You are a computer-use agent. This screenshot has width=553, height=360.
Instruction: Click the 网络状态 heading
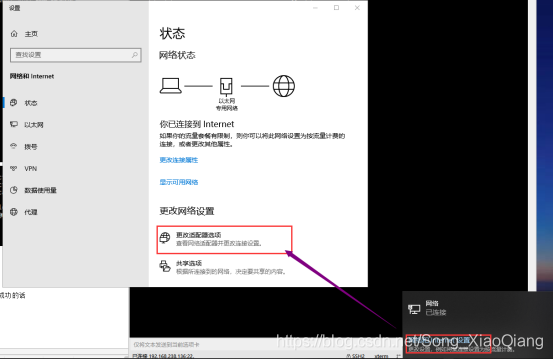(x=177, y=55)
